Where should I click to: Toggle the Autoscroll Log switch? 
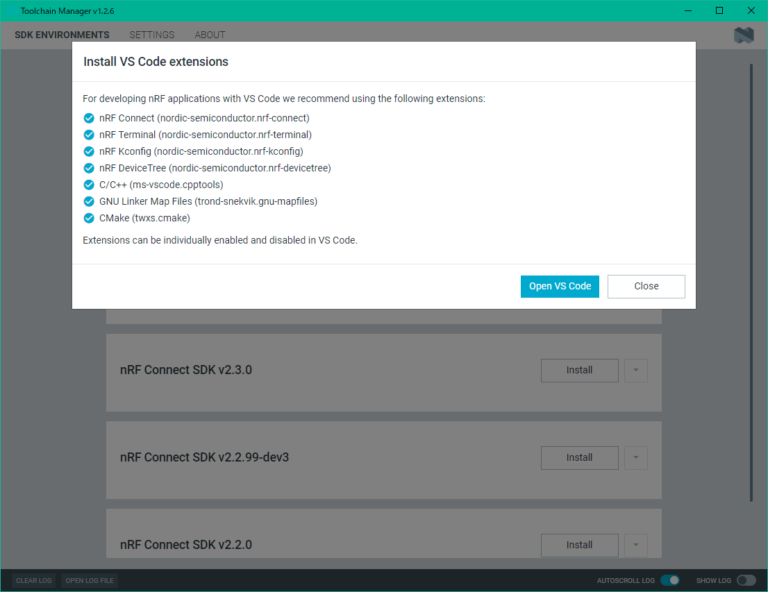click(x=670, y=580)
